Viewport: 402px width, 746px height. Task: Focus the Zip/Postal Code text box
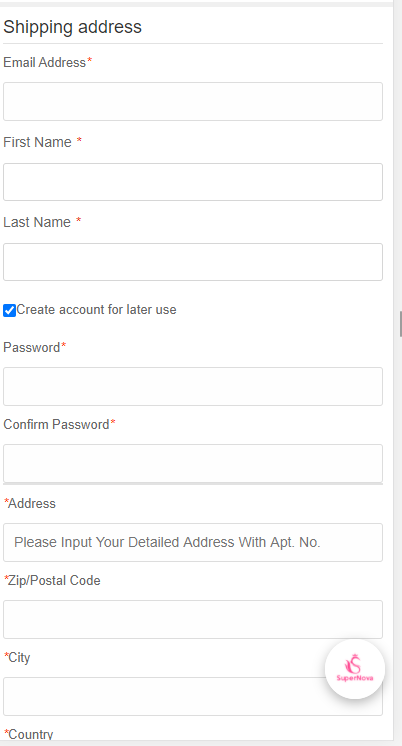(x=193, y=619)
